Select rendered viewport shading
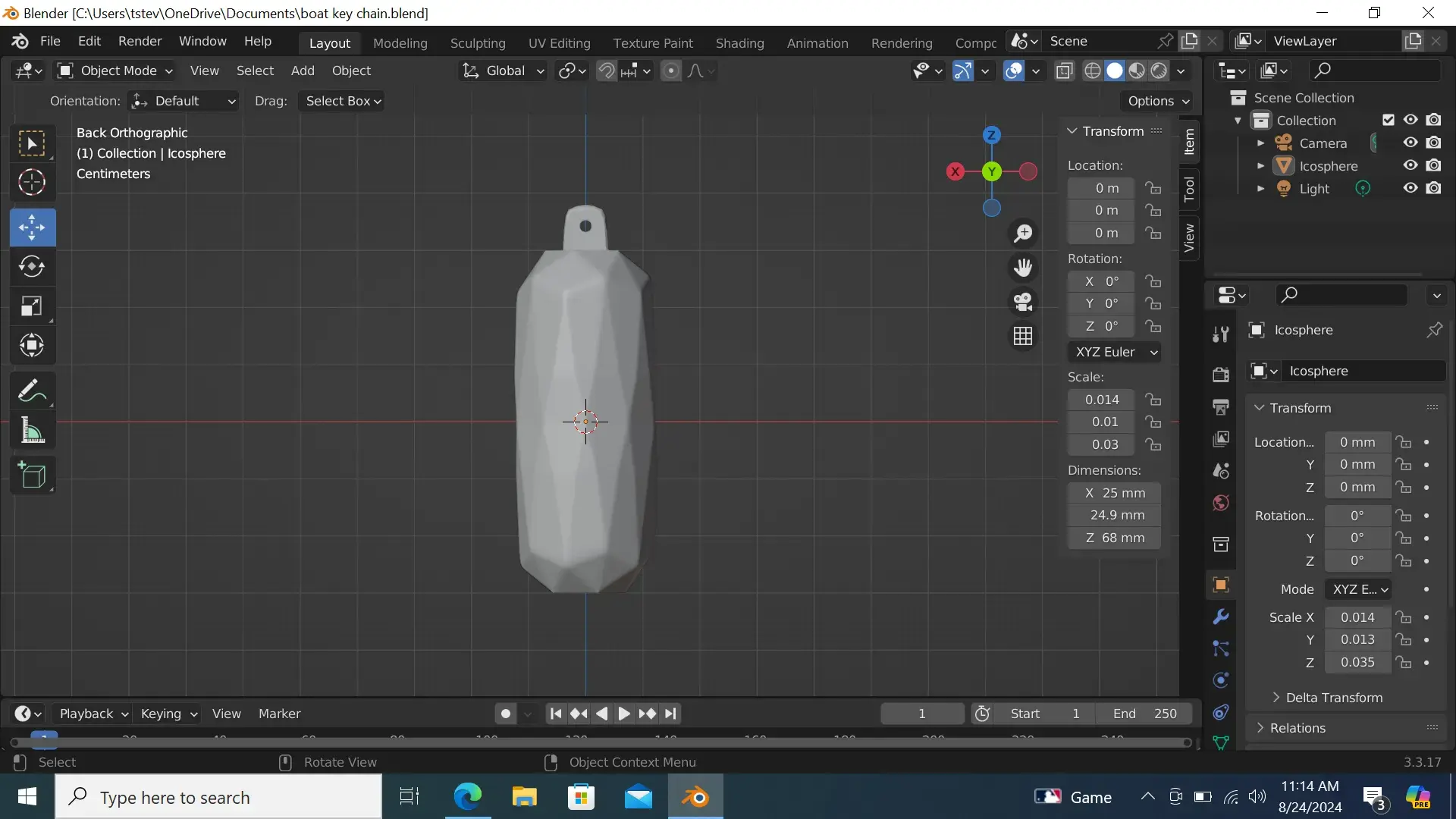 (x=1159, y=71)
